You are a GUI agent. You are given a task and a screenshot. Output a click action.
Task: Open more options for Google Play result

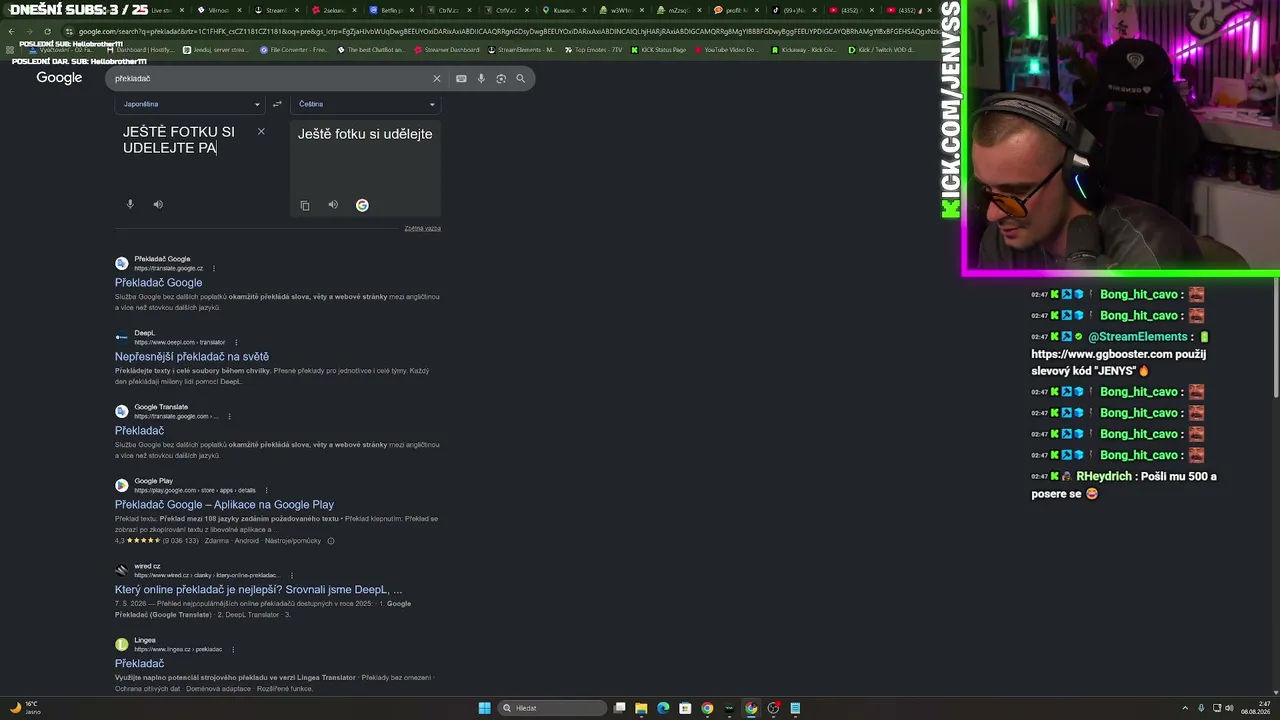click(266, 490)
